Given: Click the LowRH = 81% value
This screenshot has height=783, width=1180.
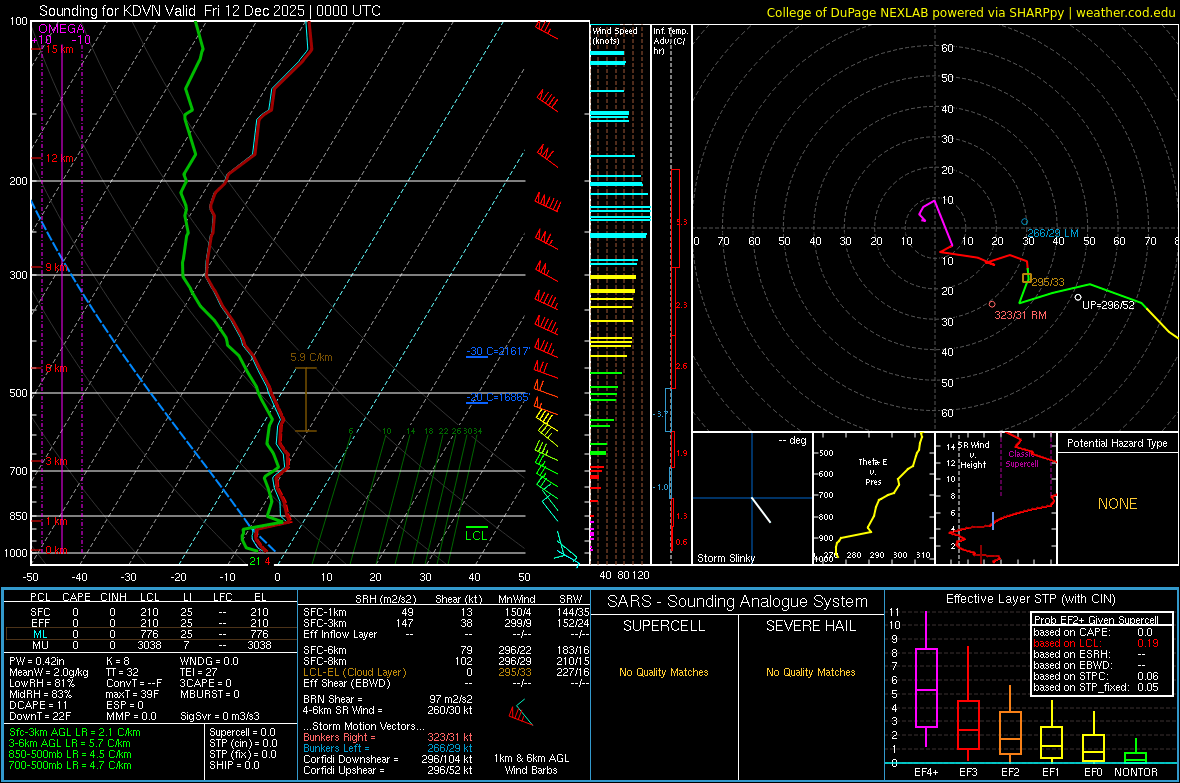Looking at the screenshot, I should (x=41, y=683).
